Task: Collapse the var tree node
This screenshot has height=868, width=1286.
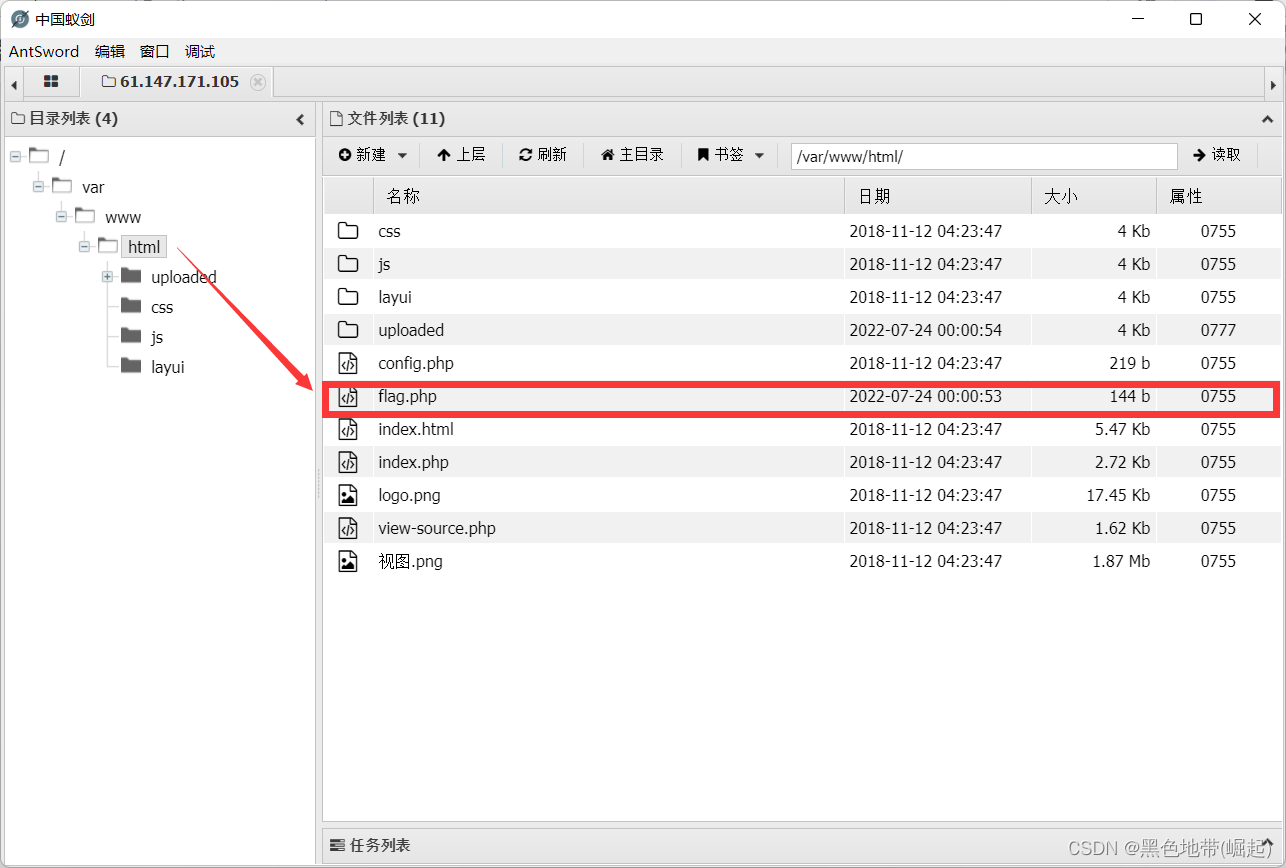Action: coord(38,187)
